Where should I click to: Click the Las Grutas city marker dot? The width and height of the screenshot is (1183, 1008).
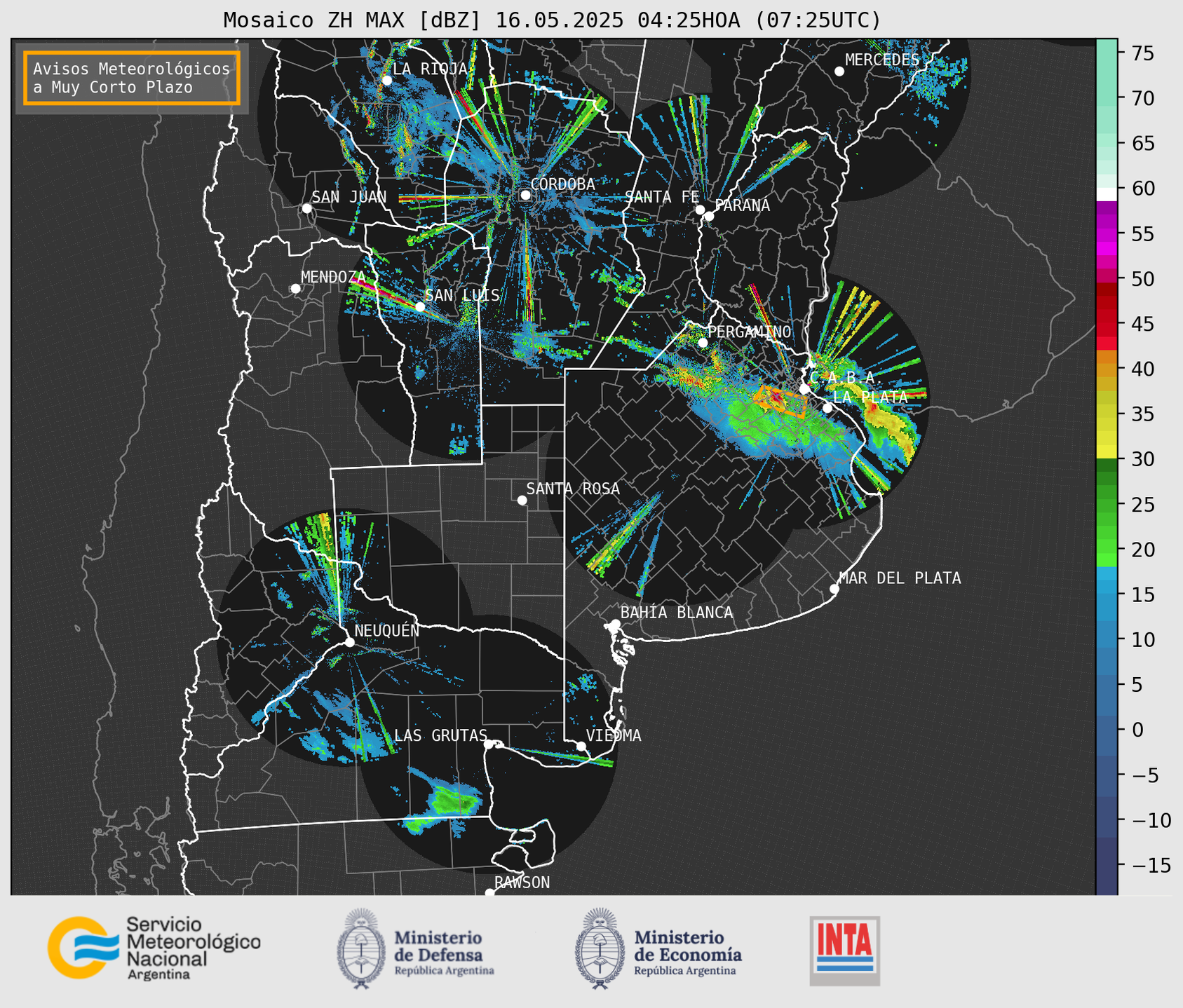[489, 744]
